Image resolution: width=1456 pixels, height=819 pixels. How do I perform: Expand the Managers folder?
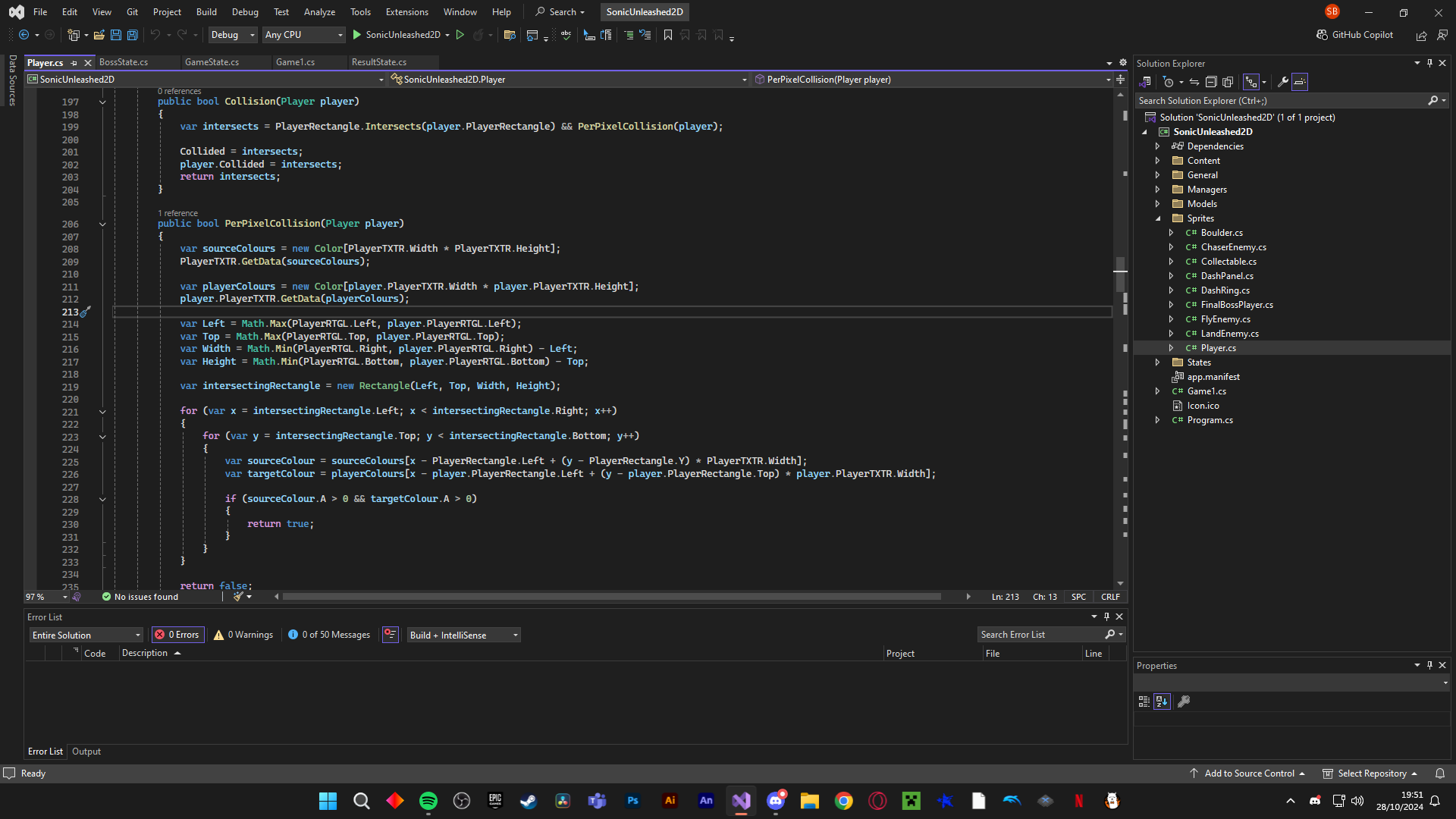(x=1157, y=190)
